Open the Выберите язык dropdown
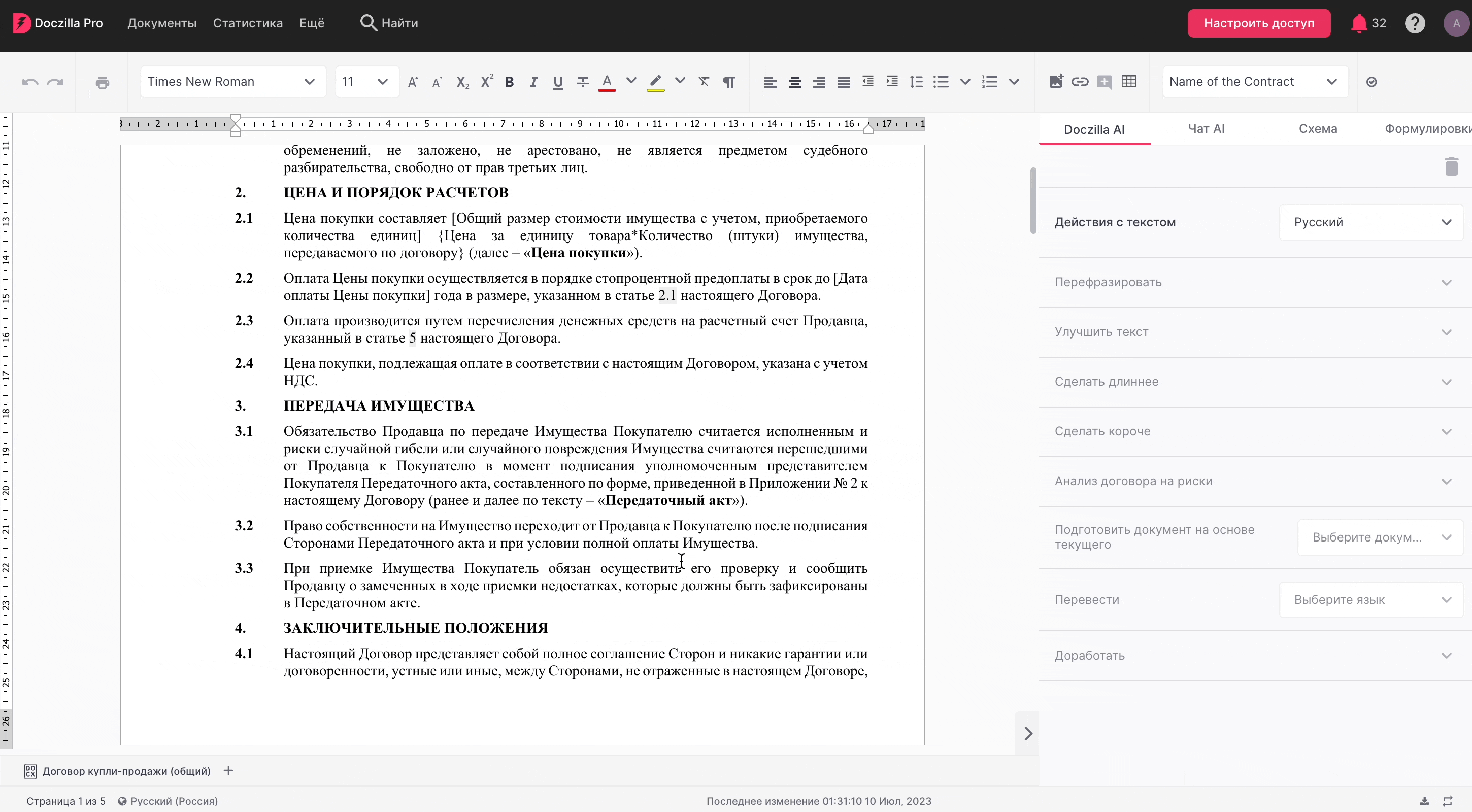 tap(1371, 600)
